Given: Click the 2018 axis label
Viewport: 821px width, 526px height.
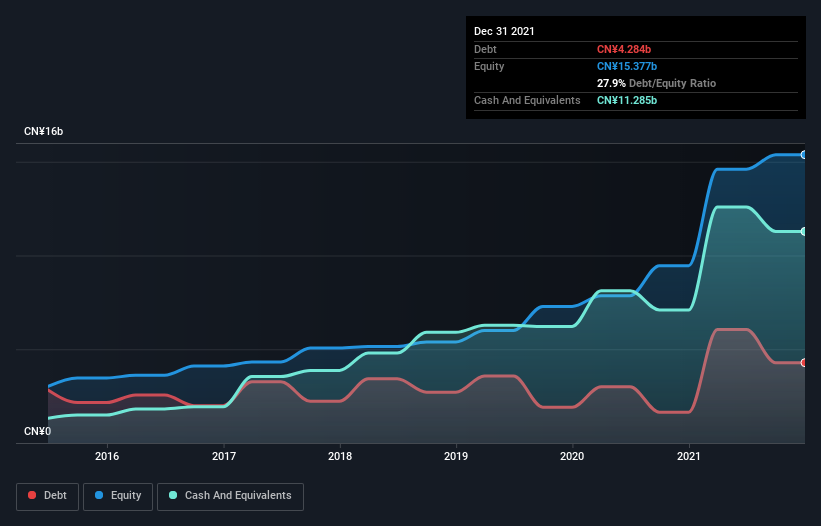Looking at the screenshot, I should [x=340, y=456].
